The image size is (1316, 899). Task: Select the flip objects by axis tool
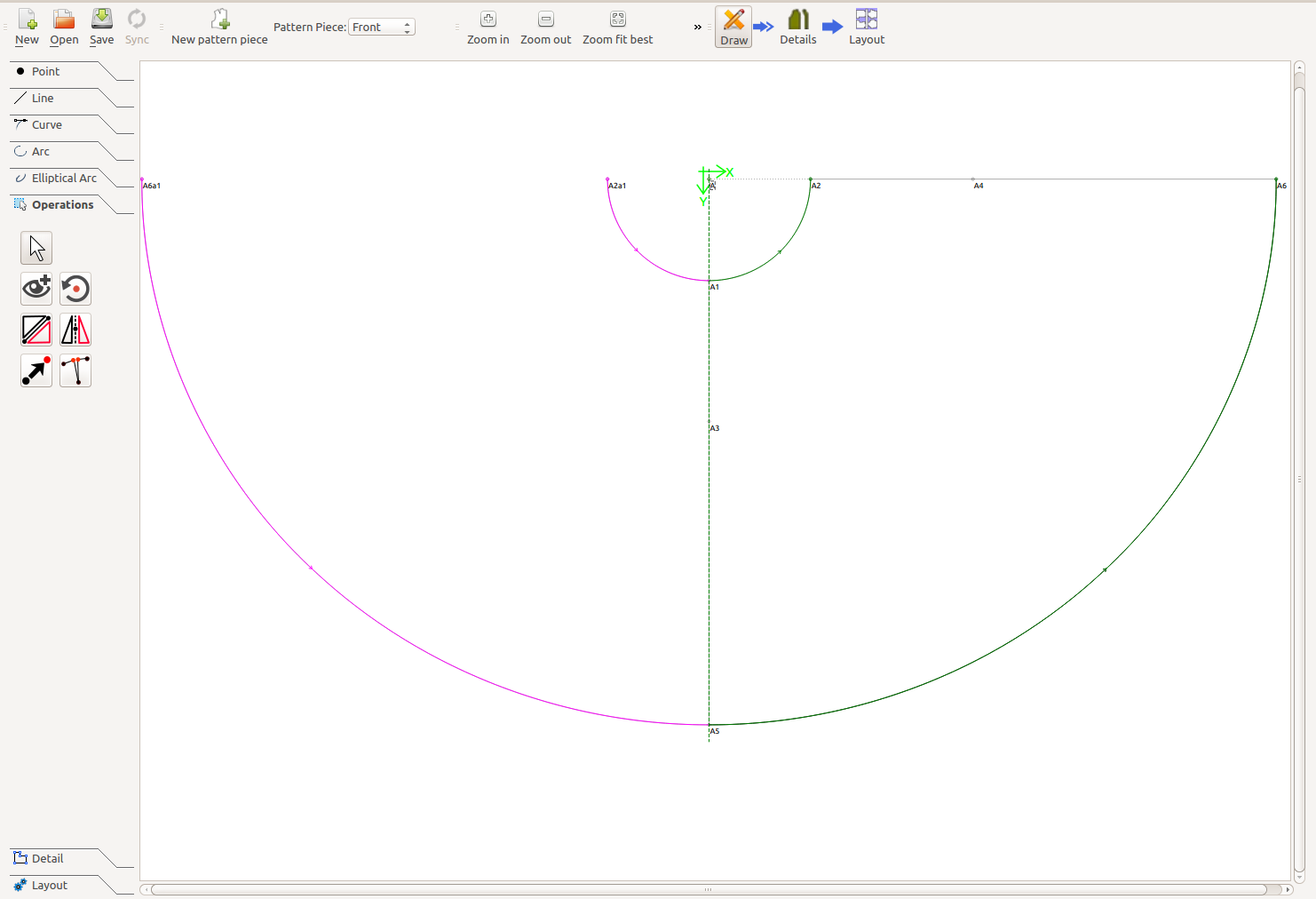coord(75,330)
